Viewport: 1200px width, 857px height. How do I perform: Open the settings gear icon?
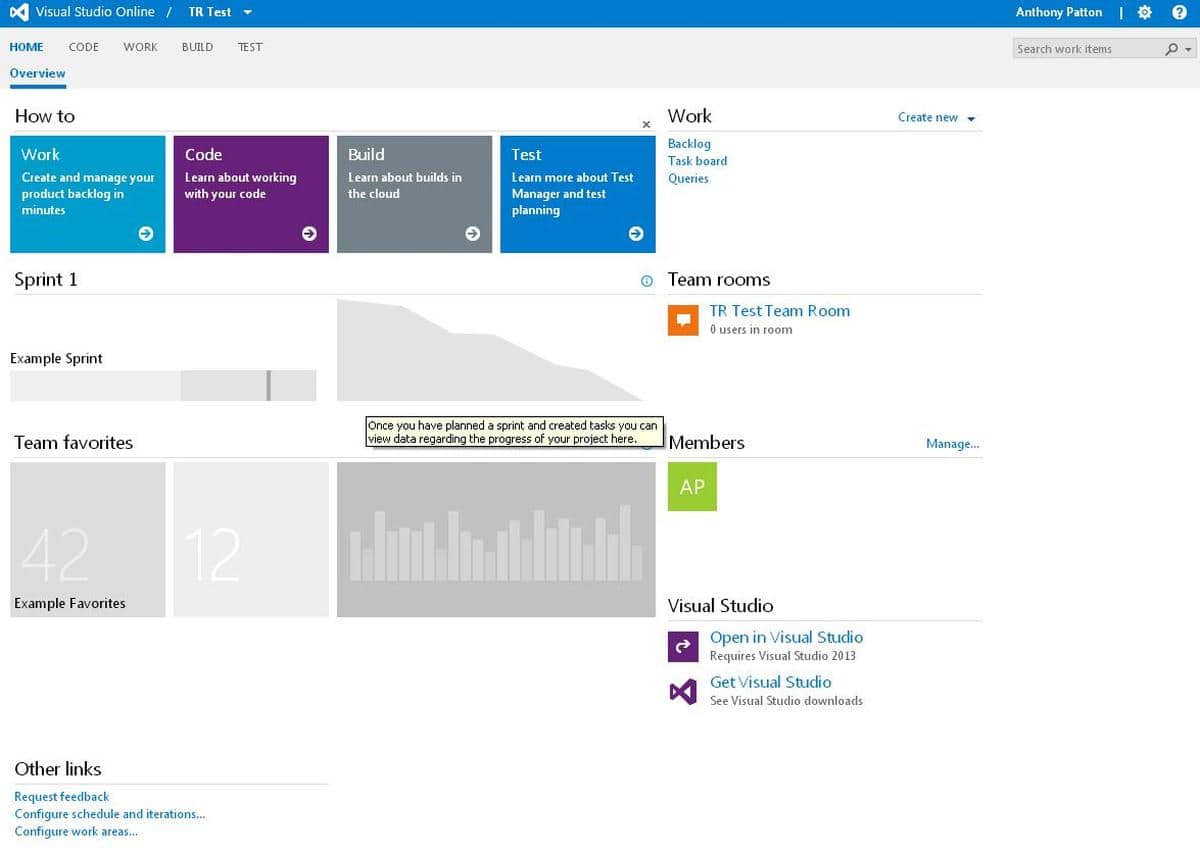pos(1145,12)
